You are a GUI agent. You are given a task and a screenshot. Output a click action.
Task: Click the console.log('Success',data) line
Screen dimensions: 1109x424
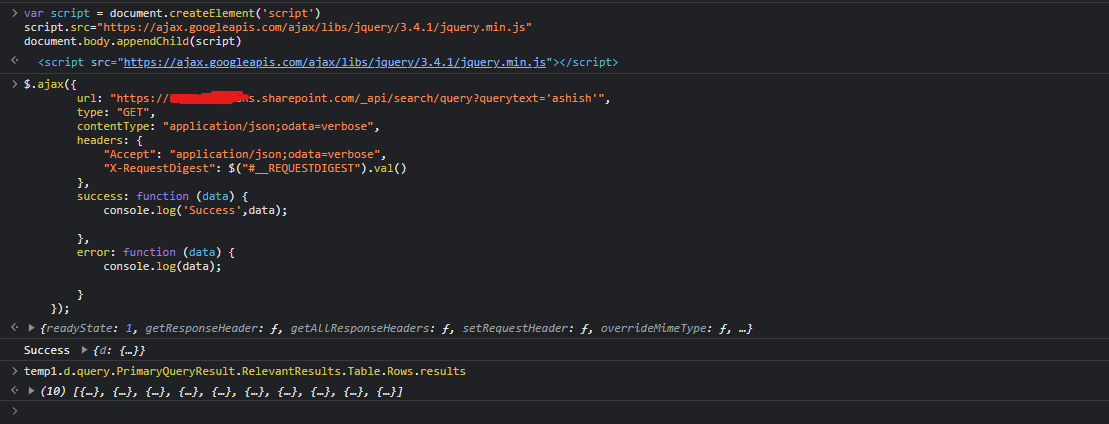pos(196,210)
